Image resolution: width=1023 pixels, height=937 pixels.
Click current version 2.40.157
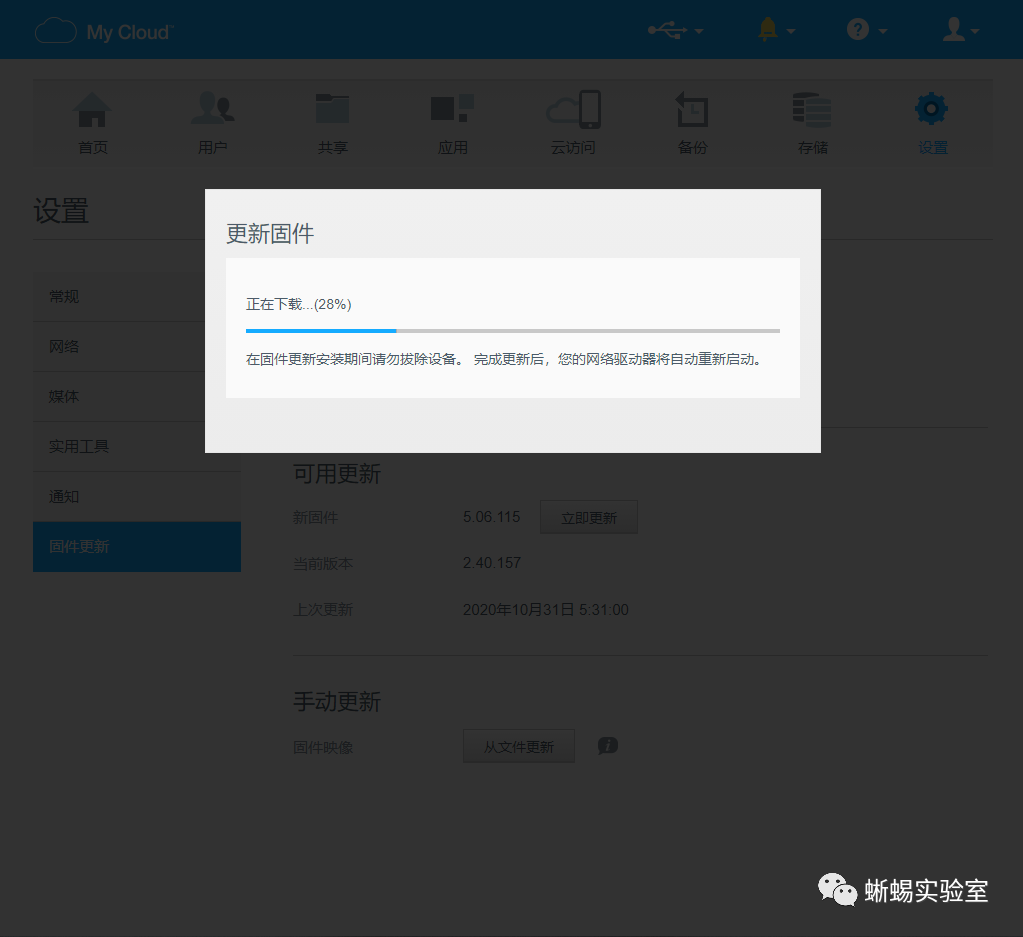[x=491, y=562]
